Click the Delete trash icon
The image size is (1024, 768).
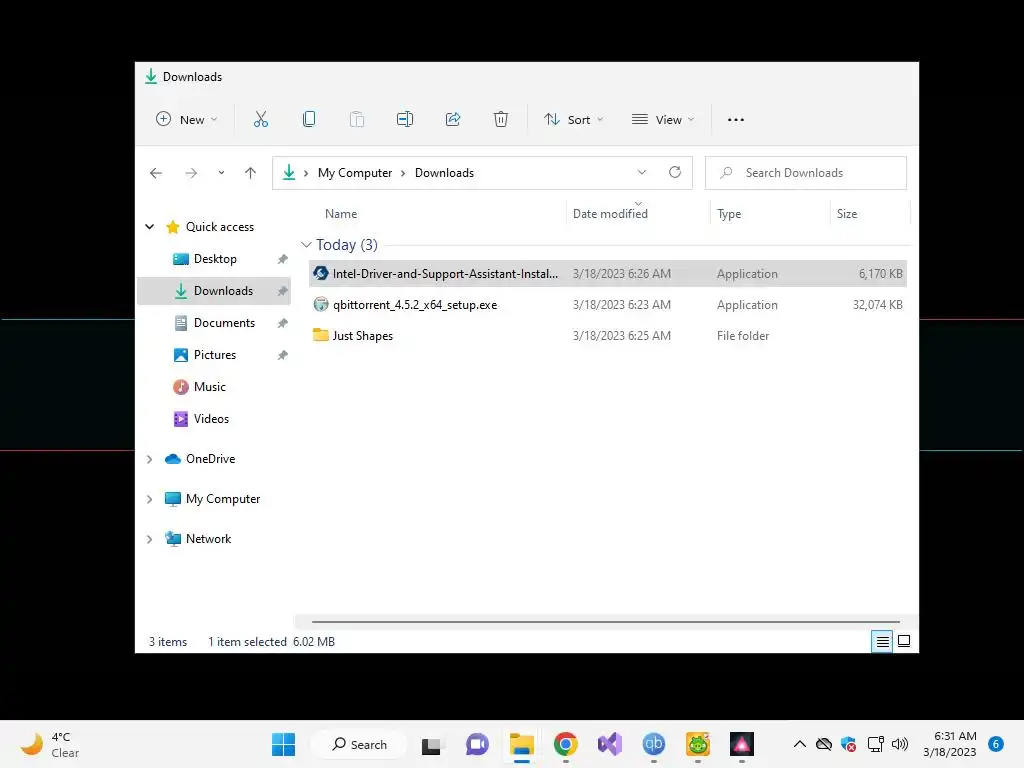click(x=501, y=120)
